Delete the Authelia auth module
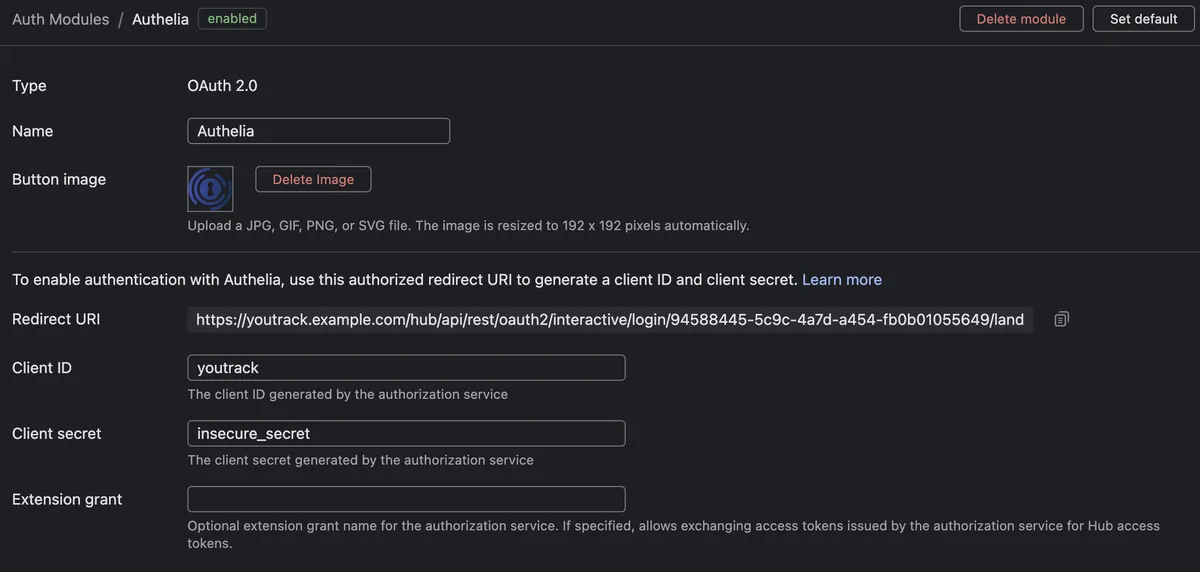The image size is (1200, 572). [x=1021, y=19]
